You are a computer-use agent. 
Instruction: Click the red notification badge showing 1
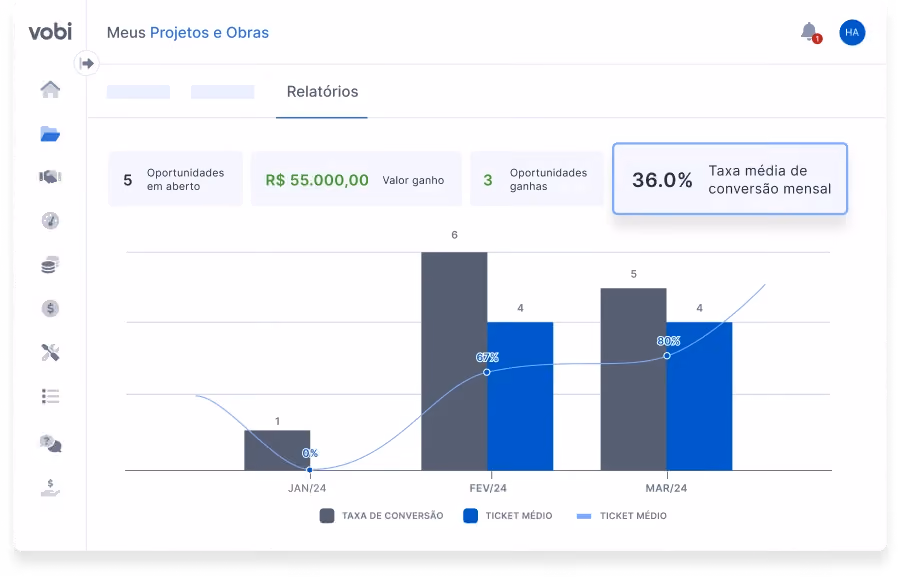tap(817, 39)
